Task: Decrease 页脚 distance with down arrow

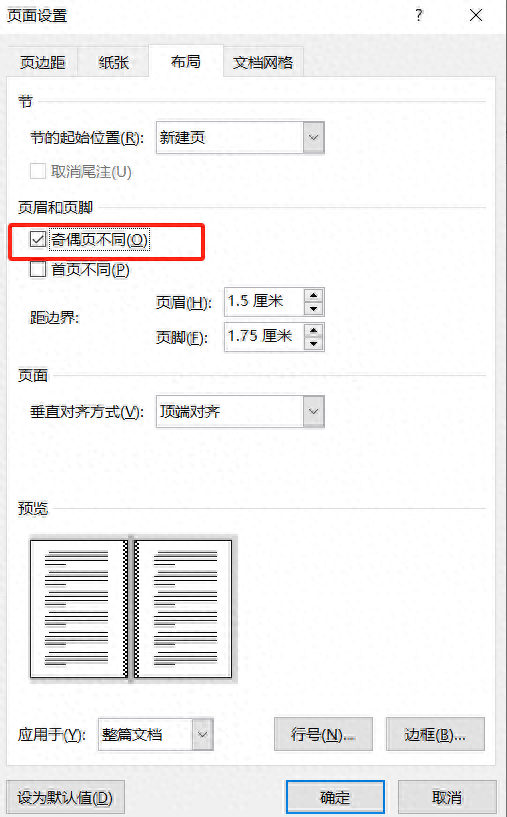Action: tap(314, 343)
